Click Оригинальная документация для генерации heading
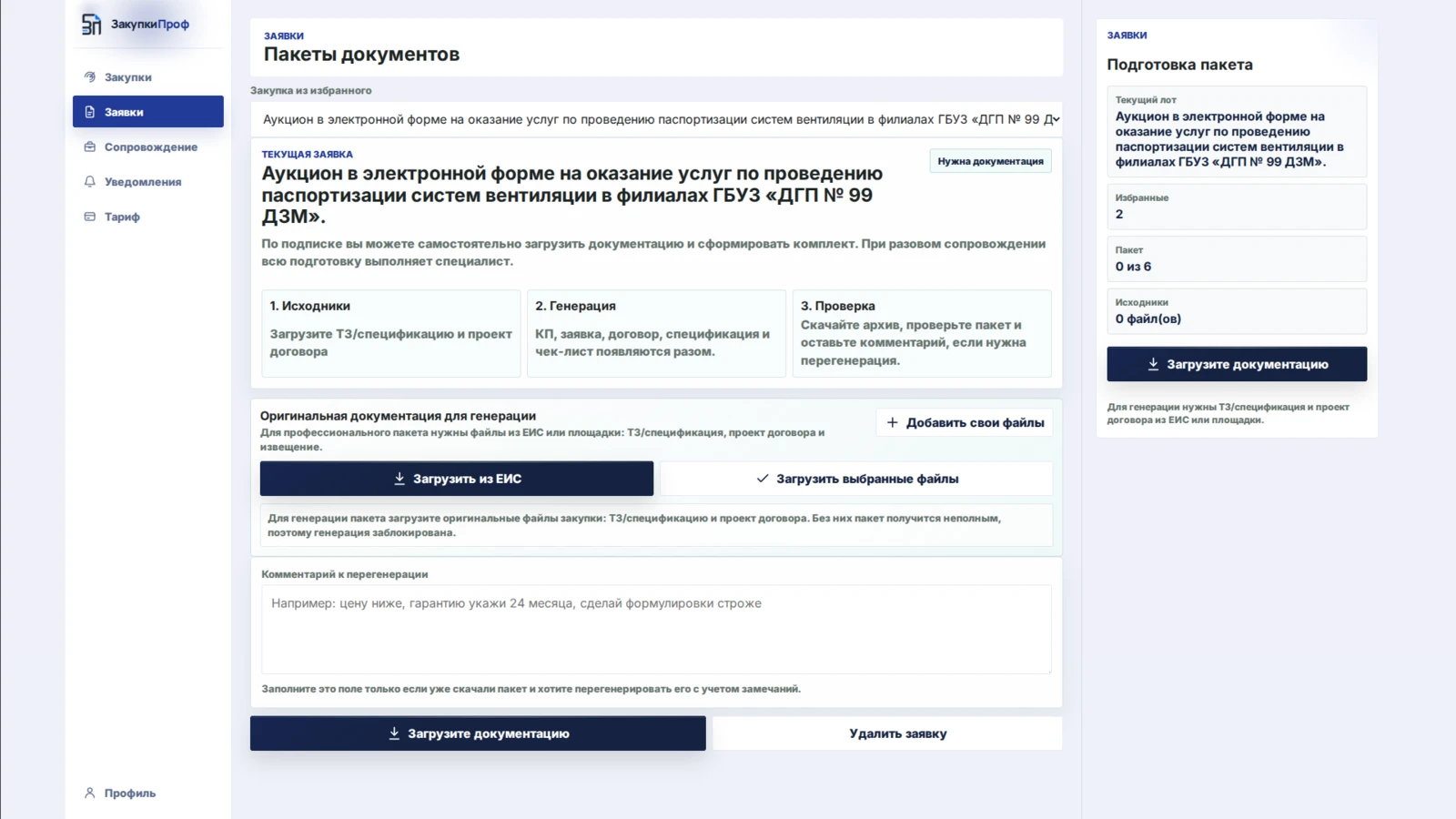The height and width of the screenshot is (819, 1456). coord(398,416)
